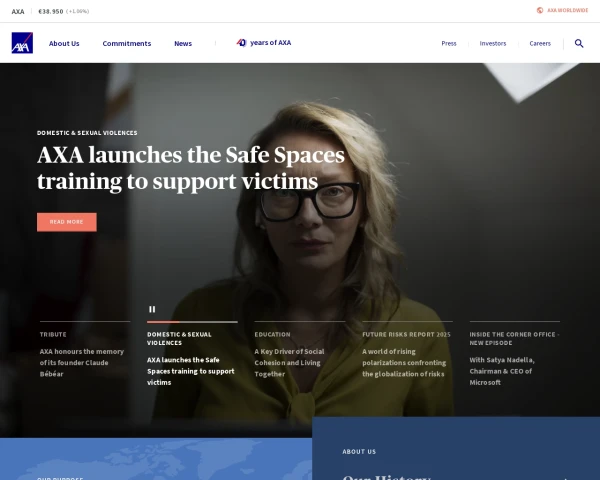Image resolution: width=600 pixels, height=480 pixels.
Task: Click the Safe Spaces hero headline
Action: coord(191,168)
